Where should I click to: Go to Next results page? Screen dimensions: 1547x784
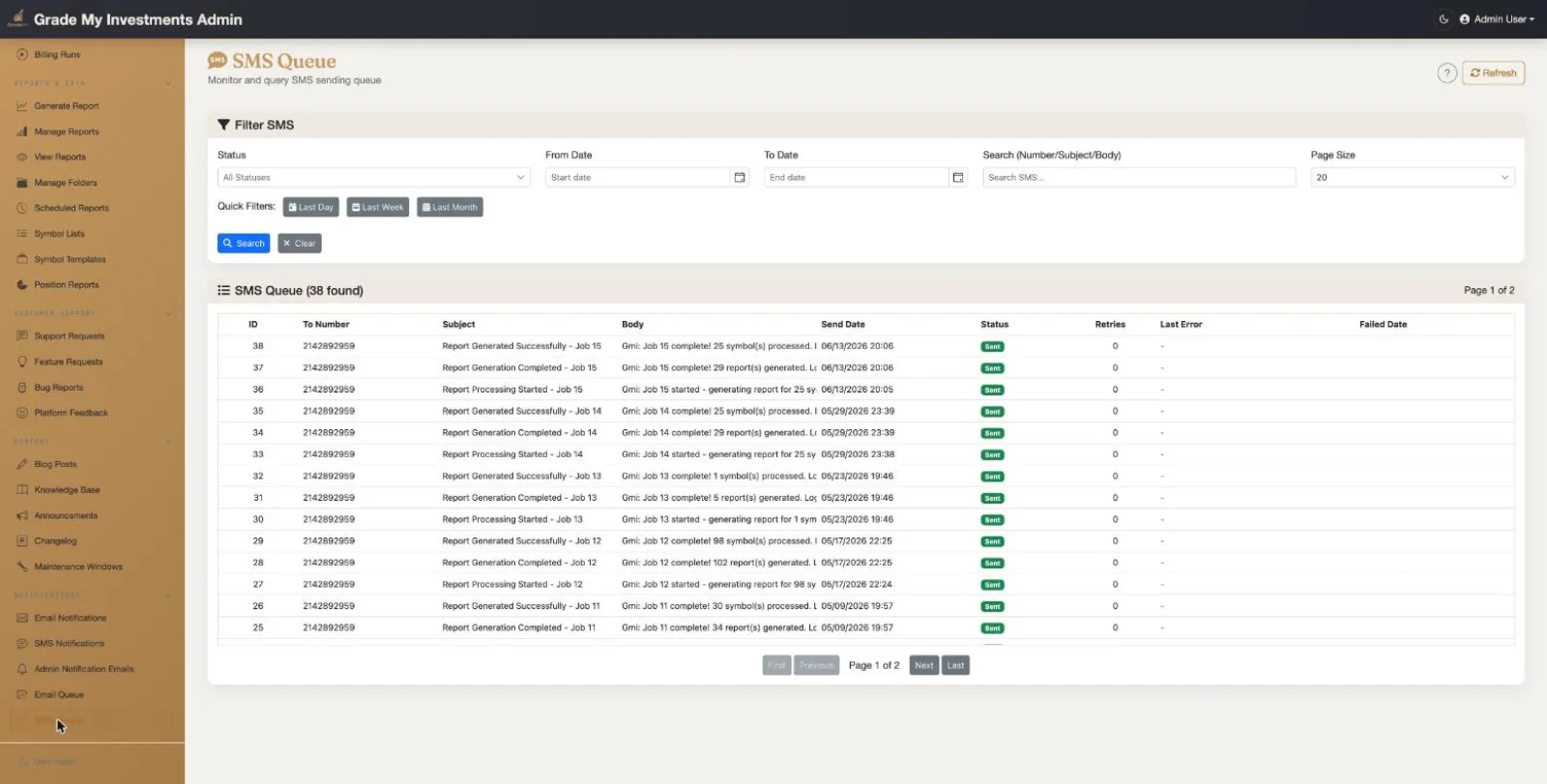pyautogui.click(x=924, y=665)
